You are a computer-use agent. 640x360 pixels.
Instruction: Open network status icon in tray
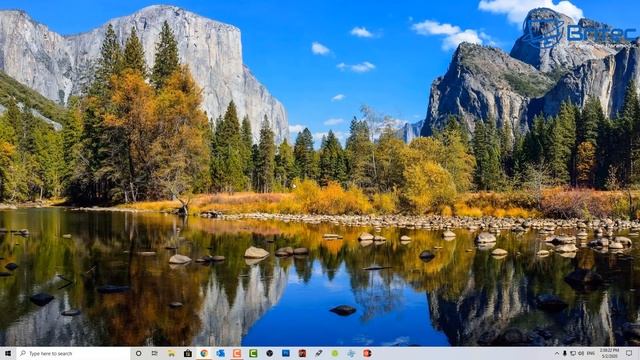(x=573, y=353)
